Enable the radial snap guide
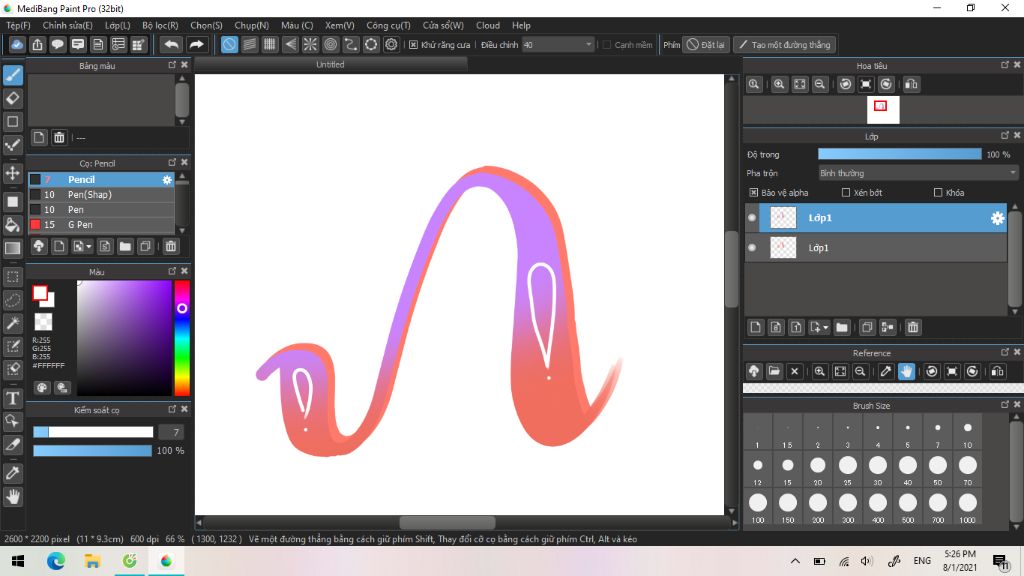The height and width of the screenshot is (576, 1024). click(x=310, y=44)
